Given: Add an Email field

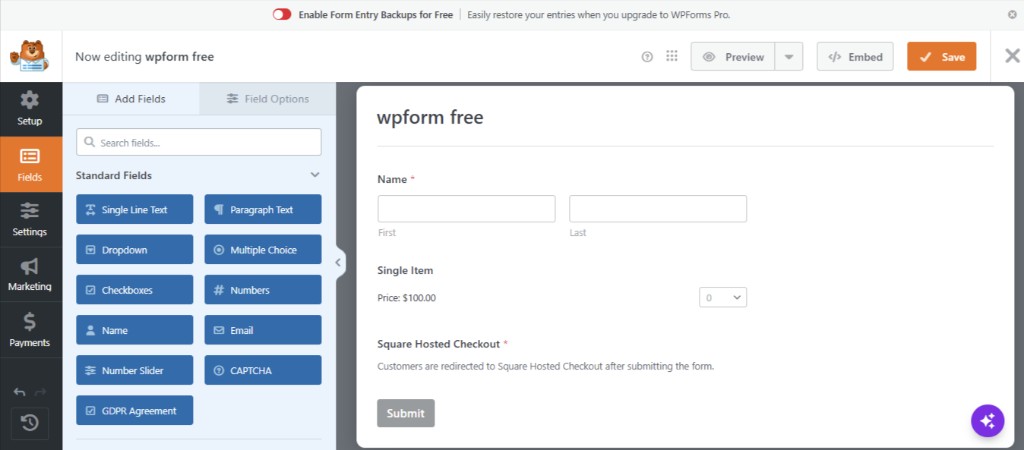Looking at the screenshot, I should [x=263, y=330].
